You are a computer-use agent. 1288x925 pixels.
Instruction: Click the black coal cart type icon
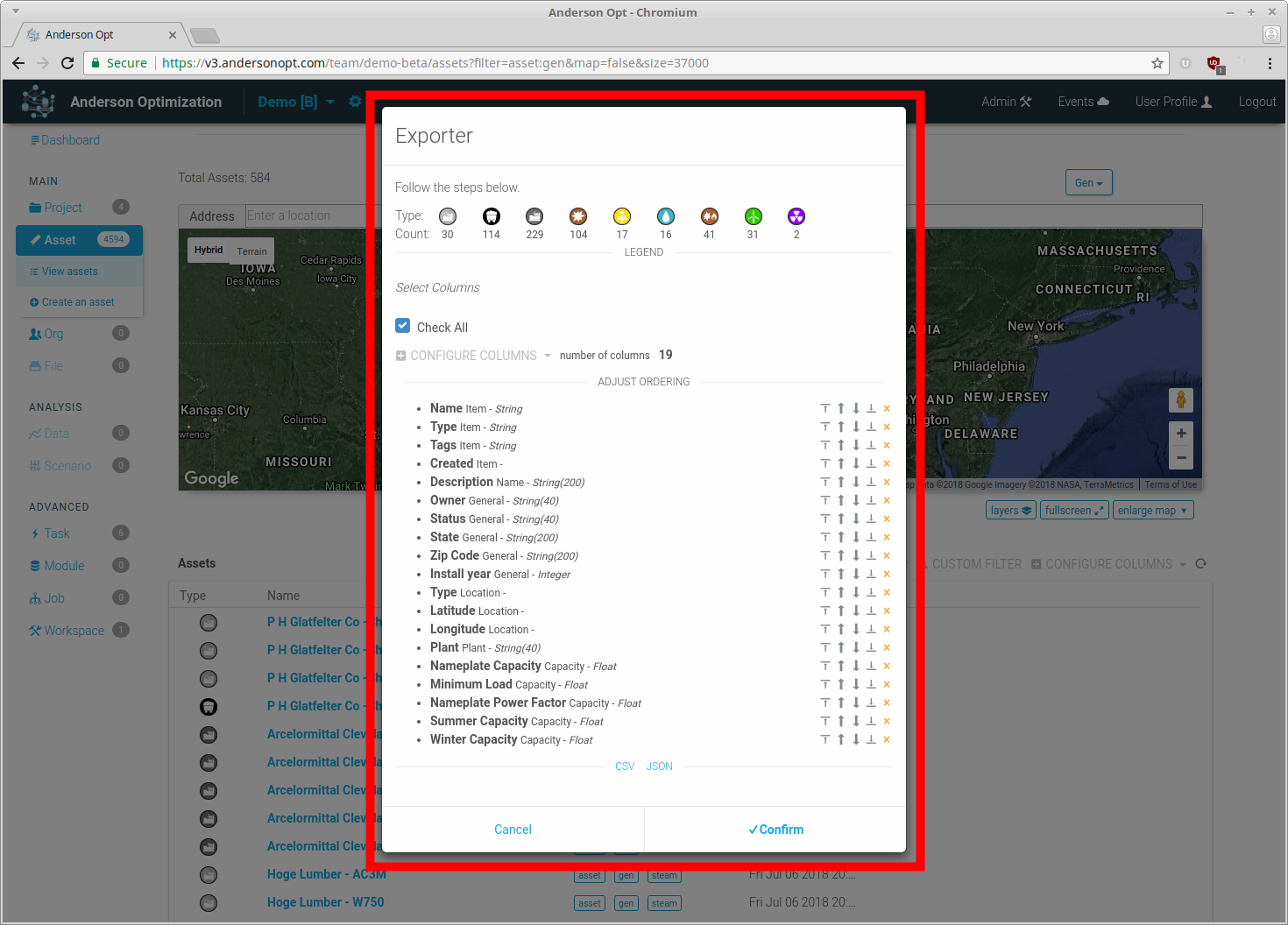click(492, 216)
